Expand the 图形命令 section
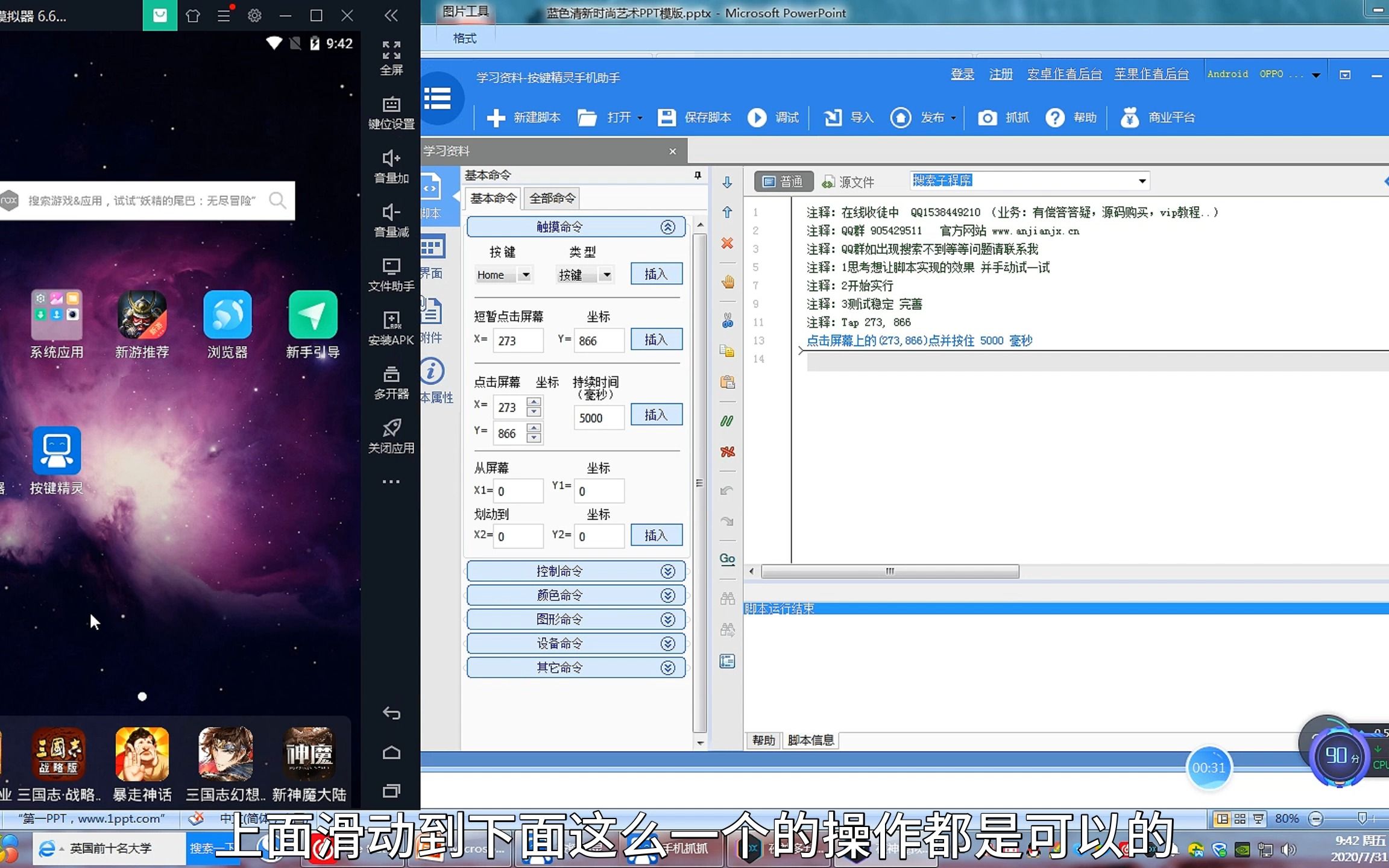The image size is (1389, 868). coord(576,619)
